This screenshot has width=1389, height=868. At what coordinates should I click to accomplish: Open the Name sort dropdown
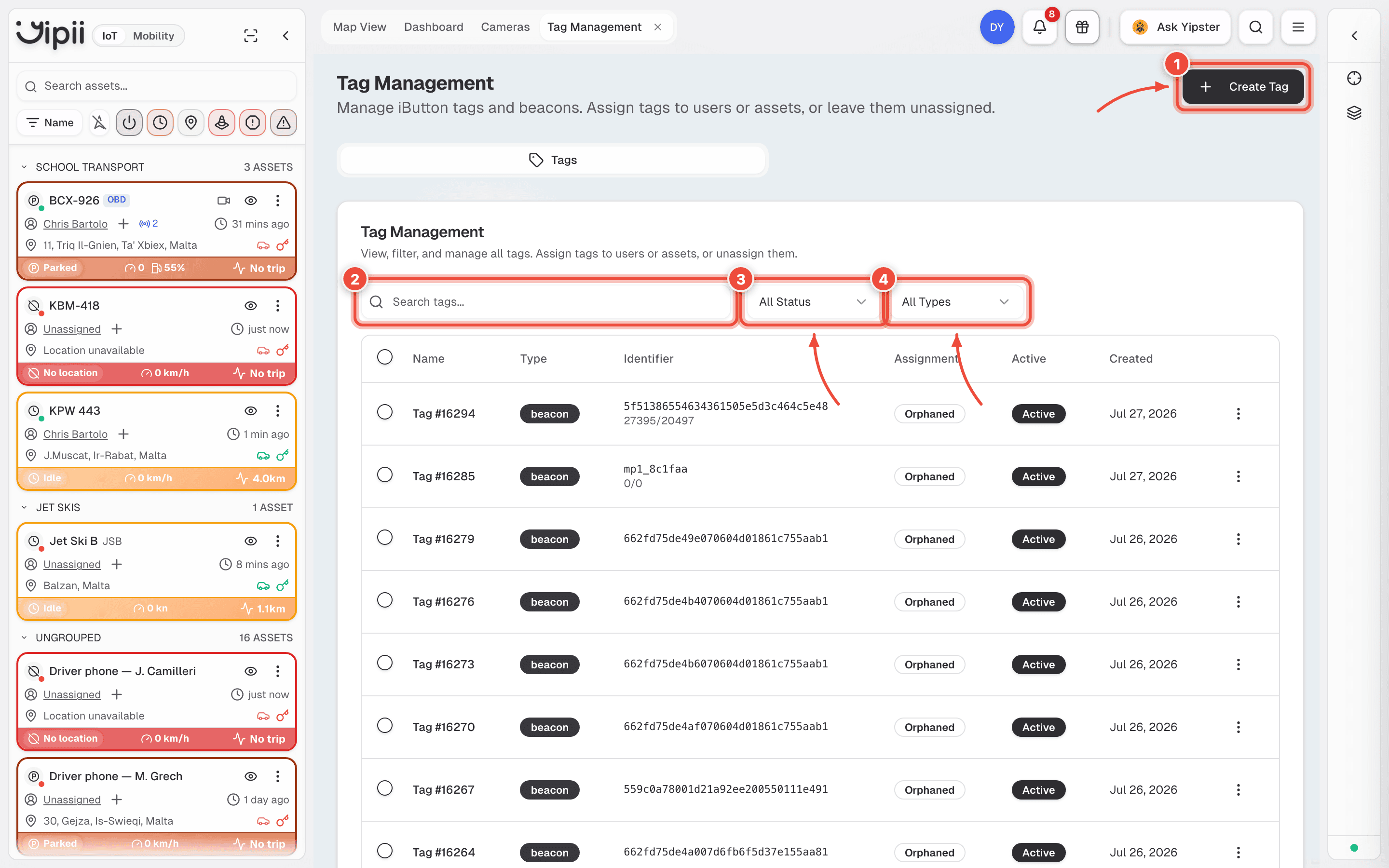point(50,122)
